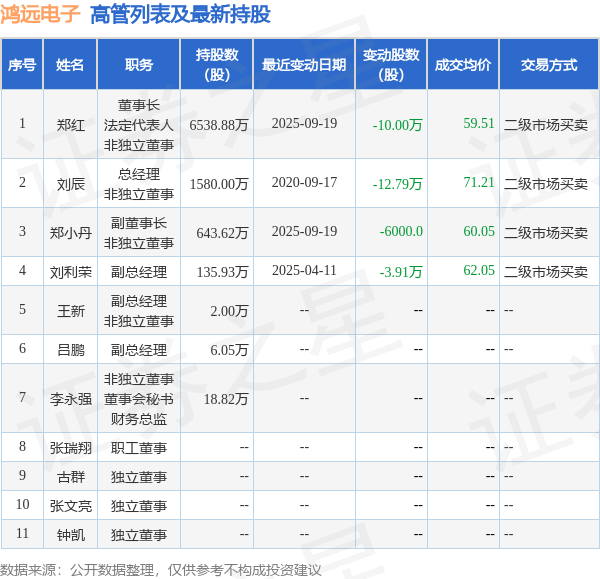
Task: Click the 高管列表及最新持股 heading
Action: [180, 15]
